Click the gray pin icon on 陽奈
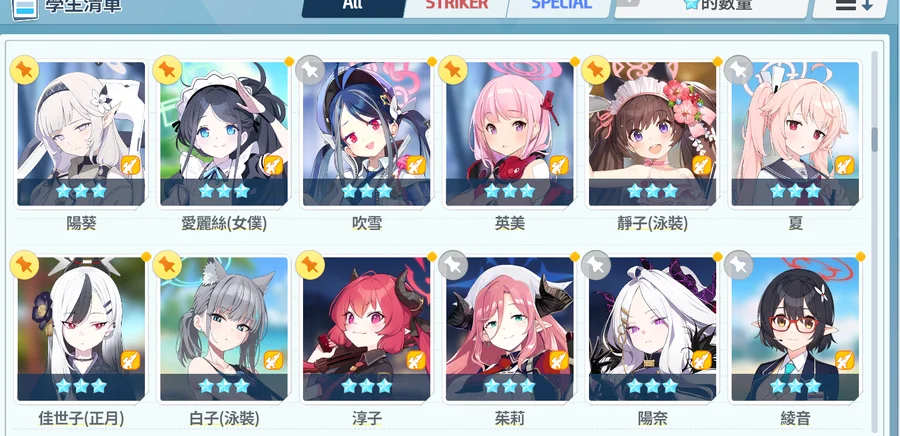Image resolution: width=900 pixels, height=436 pixels. [596, 265]
